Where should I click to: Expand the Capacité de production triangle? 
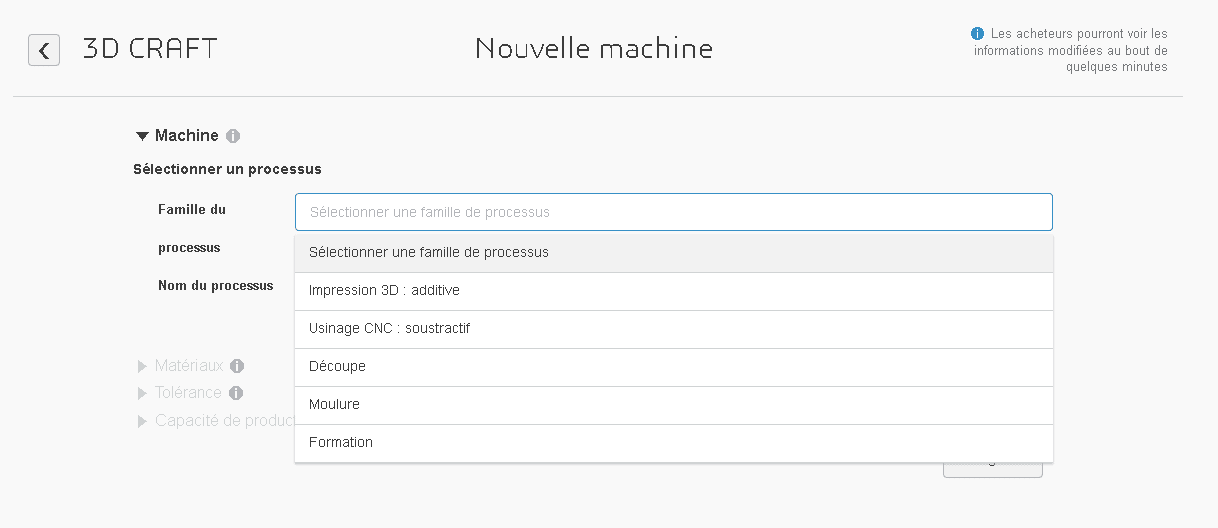pyautogui.click(x=142, y=421)
